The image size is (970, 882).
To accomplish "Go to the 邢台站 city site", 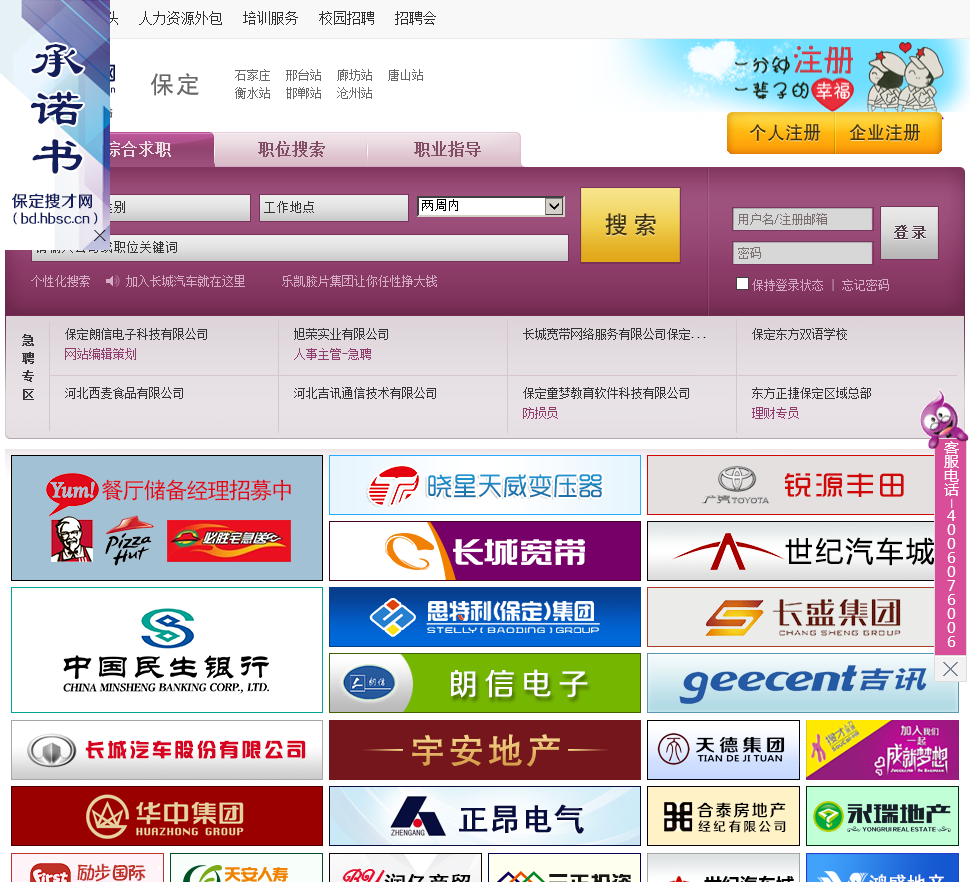I will (303, 75).
